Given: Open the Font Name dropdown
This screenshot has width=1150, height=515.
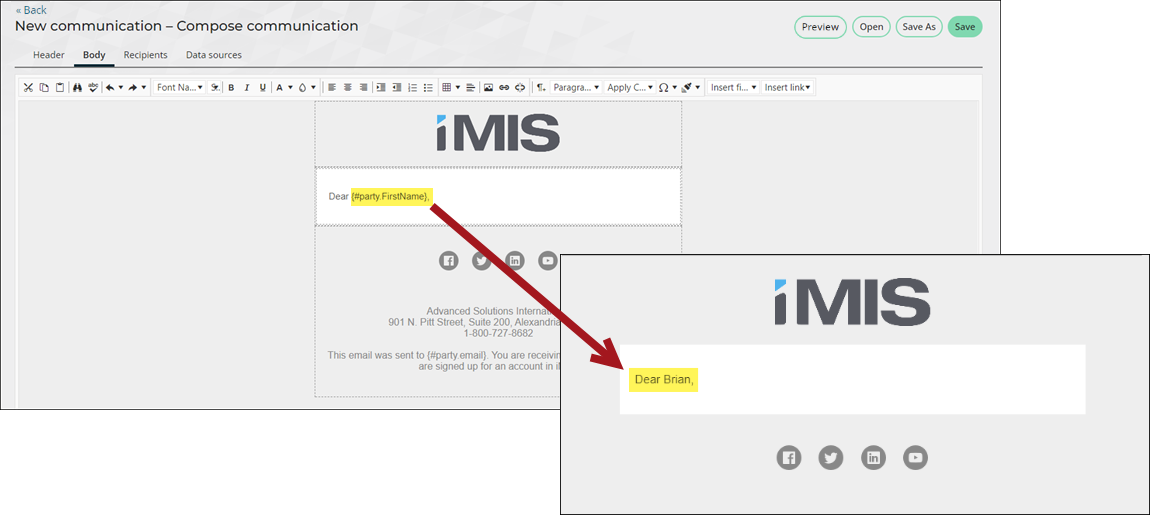Looking at the screenshot, I should point(180,87).
